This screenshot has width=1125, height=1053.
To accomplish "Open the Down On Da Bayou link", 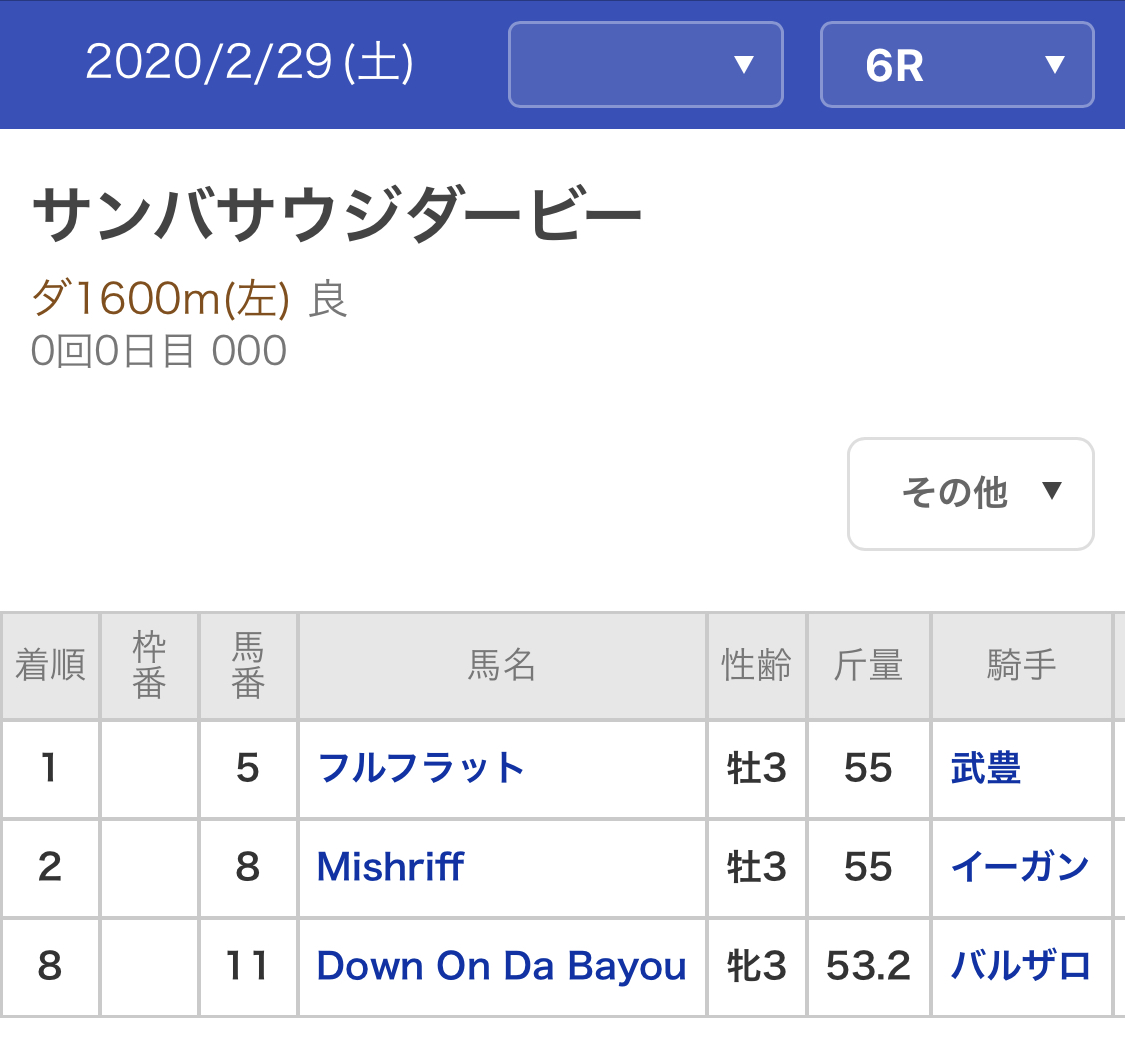I will click(501, 966).
